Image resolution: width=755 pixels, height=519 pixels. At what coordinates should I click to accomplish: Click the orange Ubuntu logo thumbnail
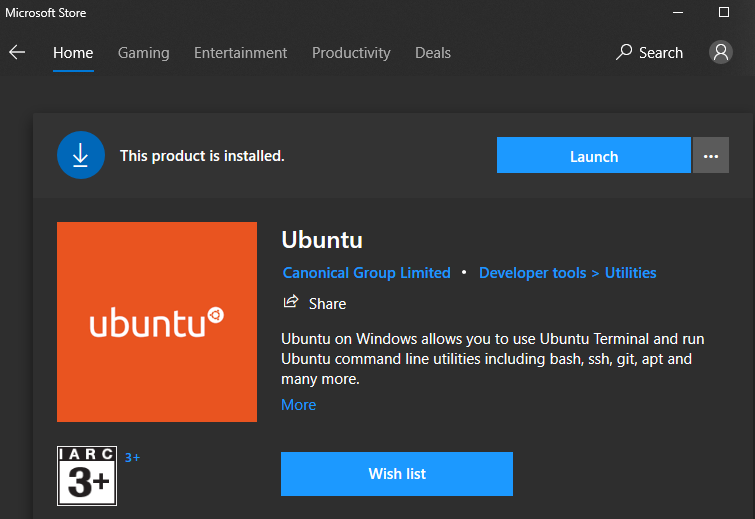[x=157, y=322]
